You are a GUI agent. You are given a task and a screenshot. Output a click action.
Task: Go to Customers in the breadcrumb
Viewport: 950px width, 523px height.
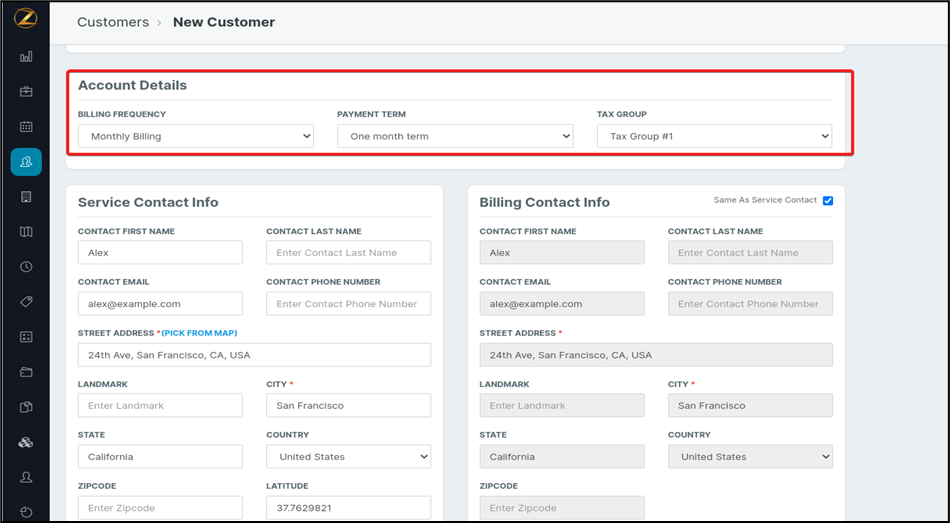point(112,22)
